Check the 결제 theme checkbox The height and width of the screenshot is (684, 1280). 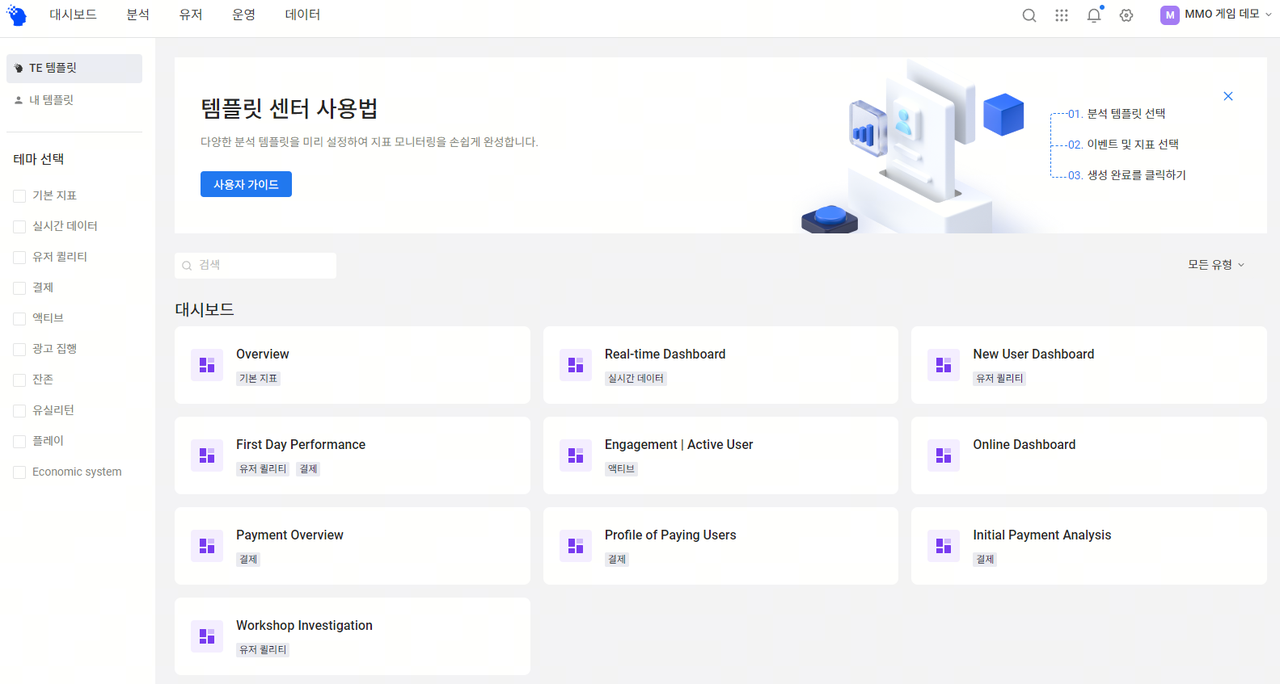click(19, 288)
